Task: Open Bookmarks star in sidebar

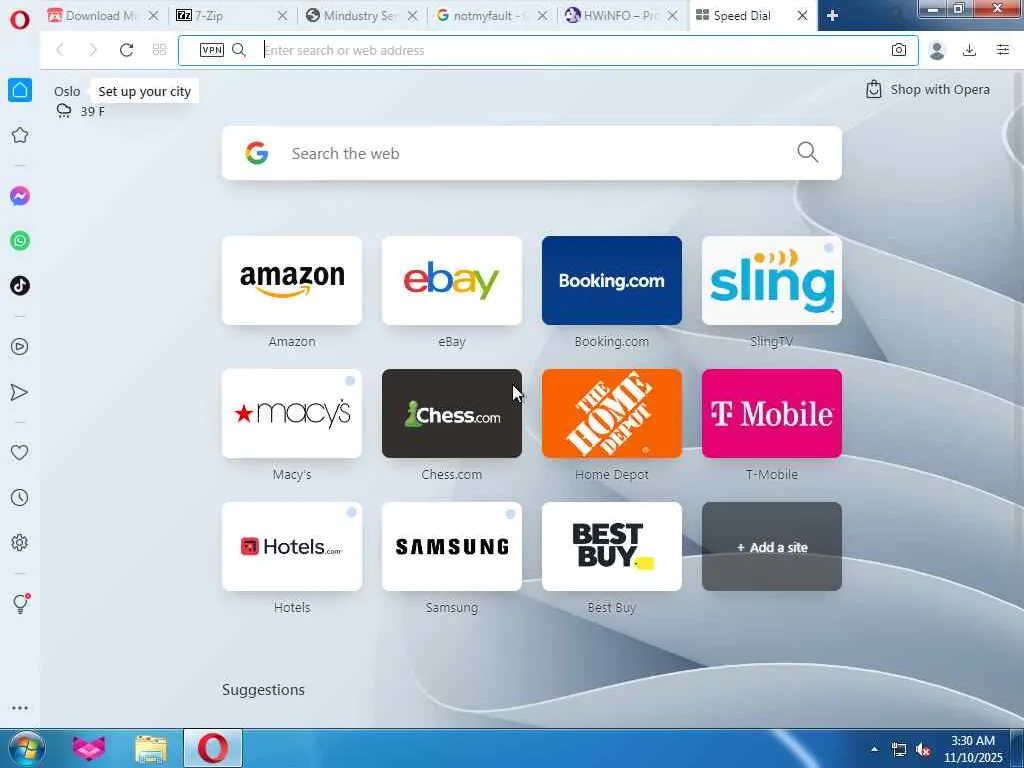Action: (x=20, y=135)
